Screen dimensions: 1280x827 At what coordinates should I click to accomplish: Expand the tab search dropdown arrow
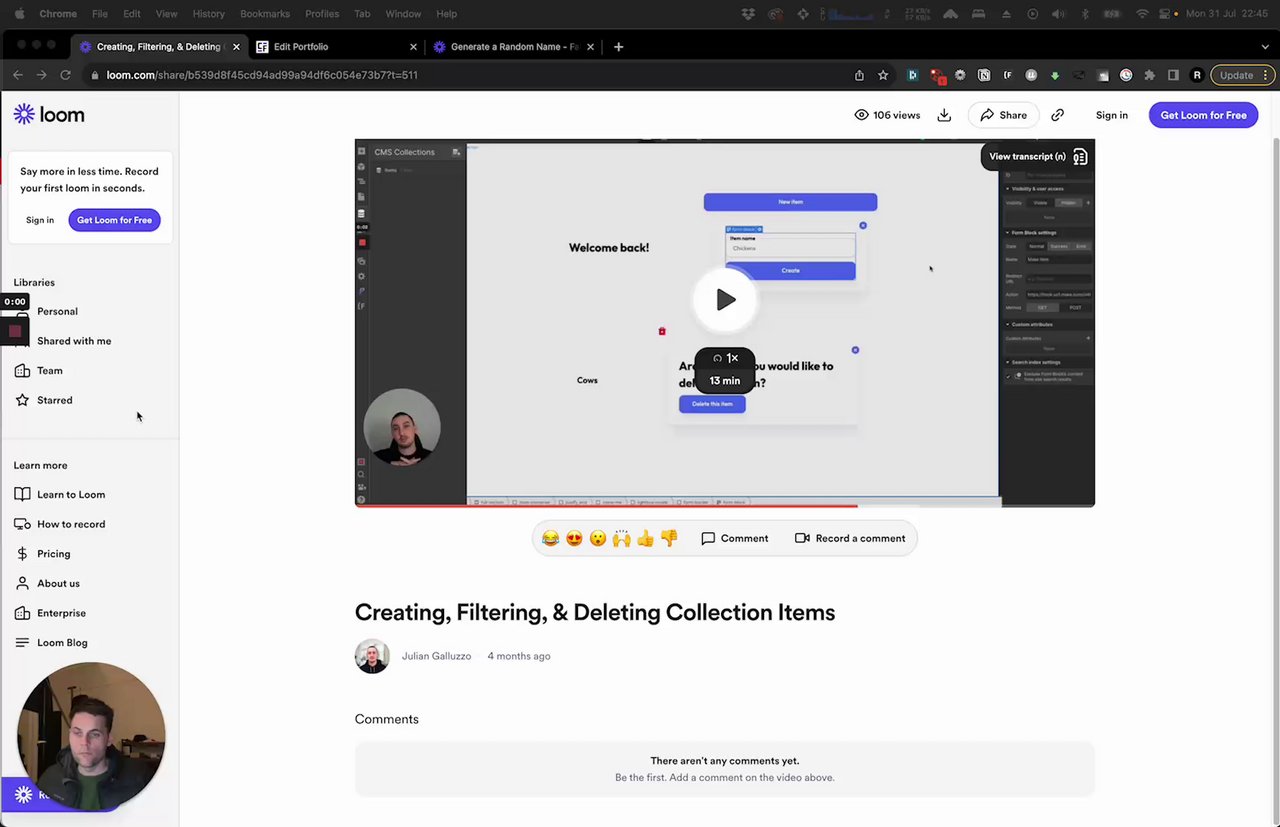click(1265, 47)
